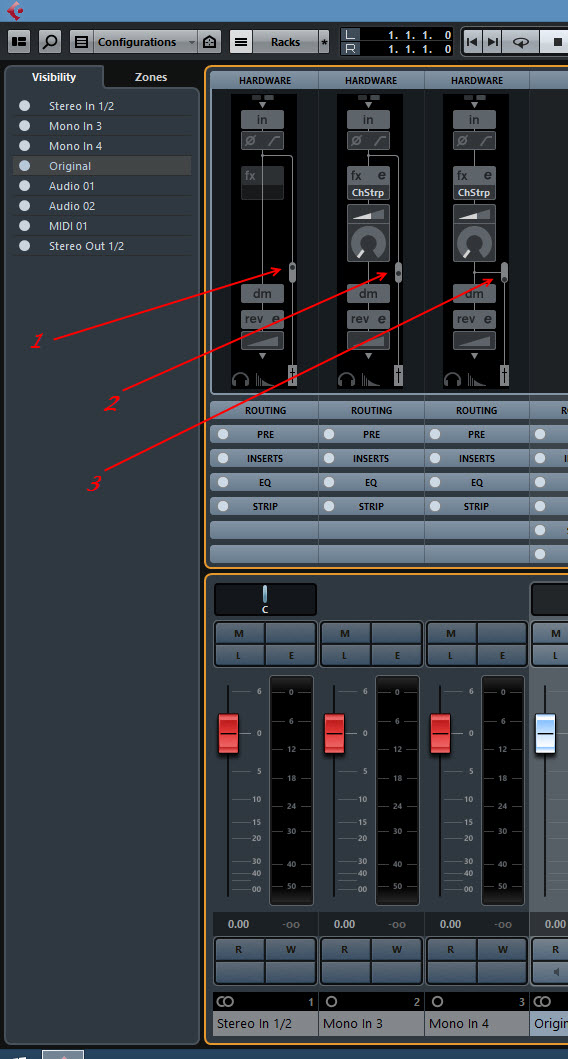Click ChStrp block in Mono In 3 strip
This screenshot has height=1059, width=568.
[368, 192]
